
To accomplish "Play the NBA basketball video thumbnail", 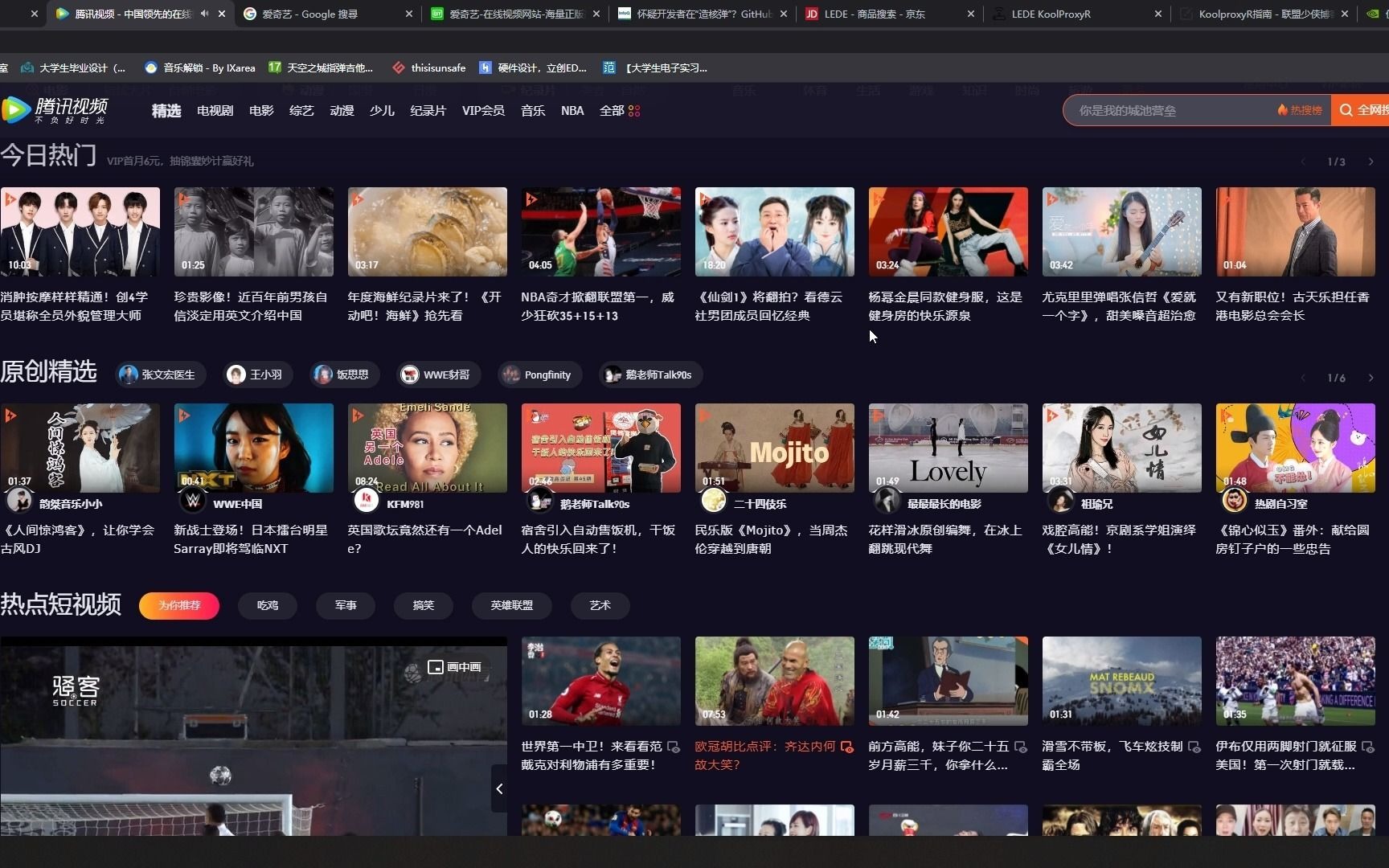I will (600, 231).
